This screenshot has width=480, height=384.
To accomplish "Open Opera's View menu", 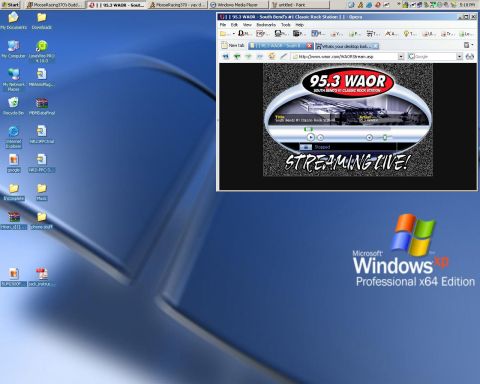I will 247,25.
